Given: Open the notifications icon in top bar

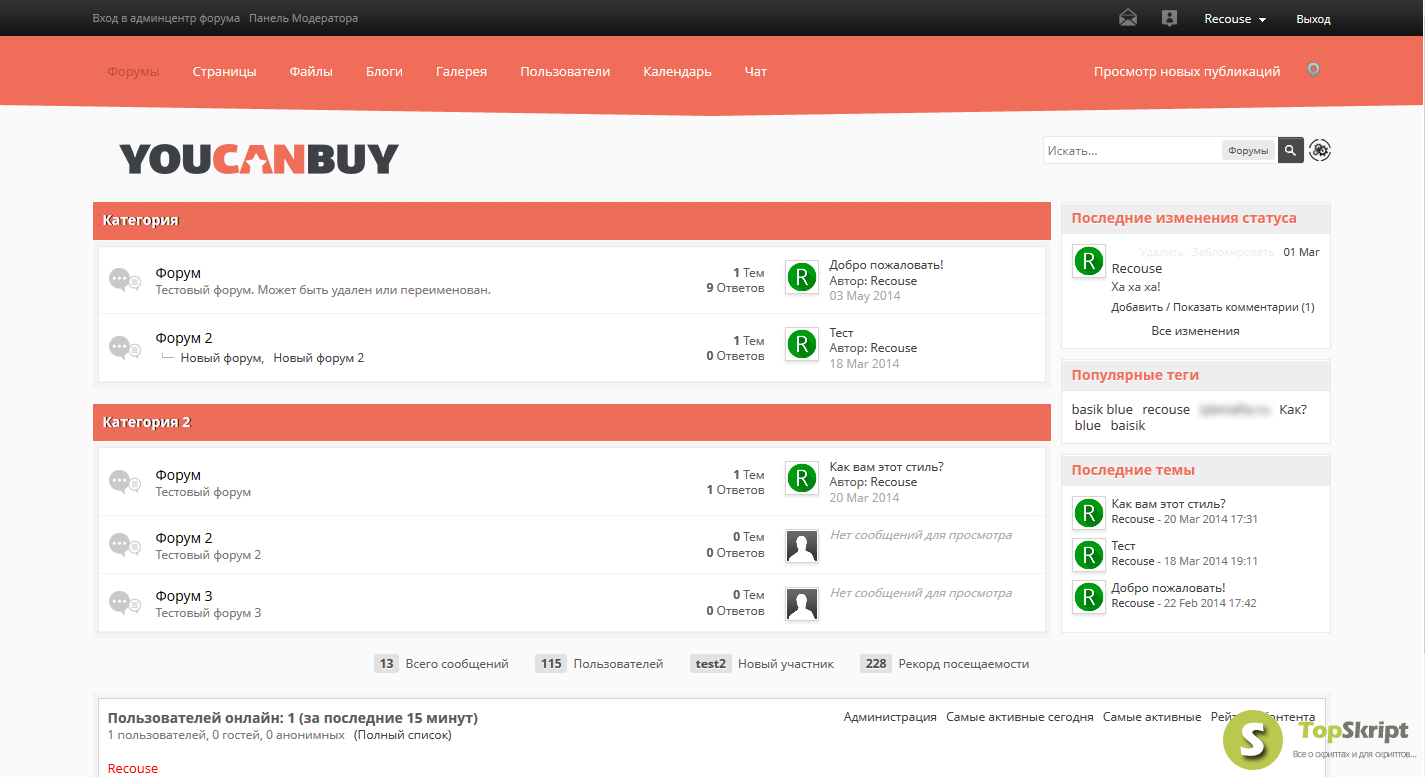Looking at the screenshot, I should click(x=1169, y=18).
